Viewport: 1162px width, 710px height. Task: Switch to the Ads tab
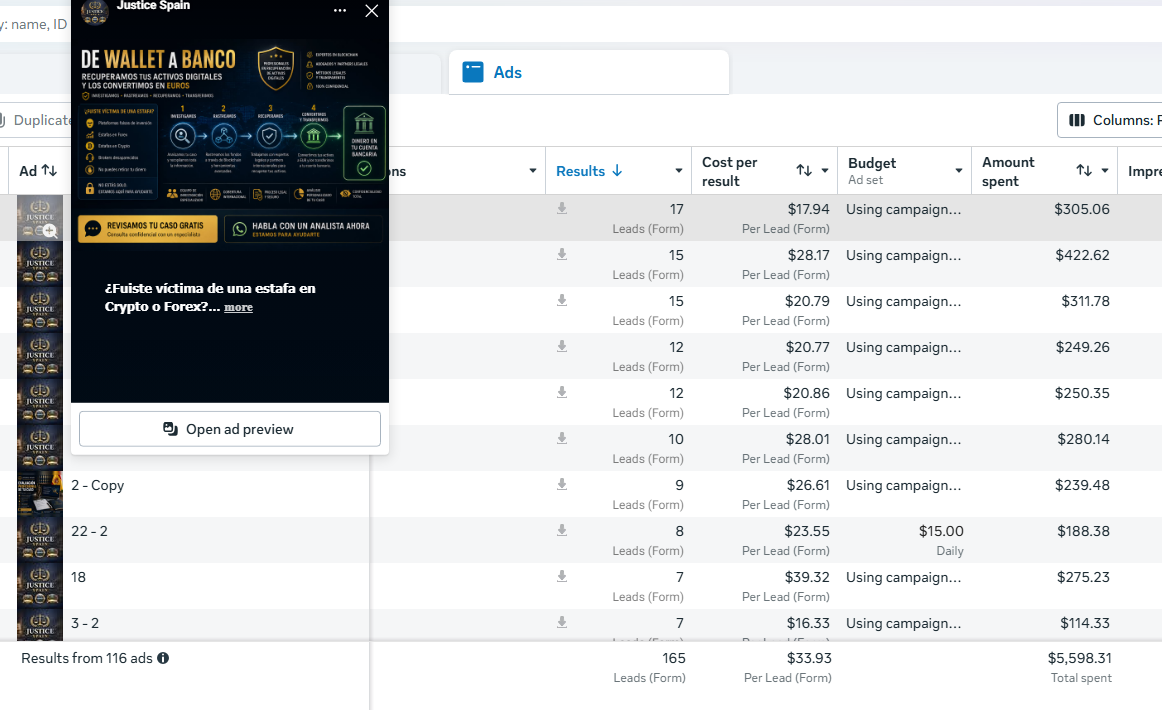pyautogui.click(x=588, y=72)
